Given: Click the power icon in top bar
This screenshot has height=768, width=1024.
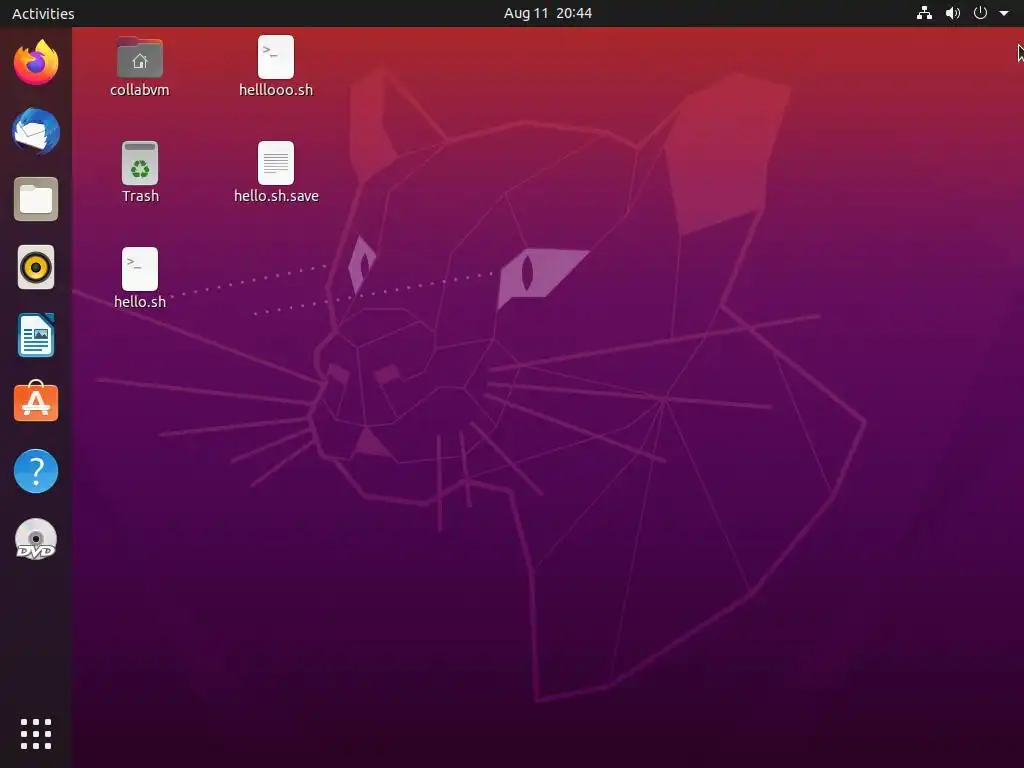Looking at the screenshot, I should (x=980, y=13).
